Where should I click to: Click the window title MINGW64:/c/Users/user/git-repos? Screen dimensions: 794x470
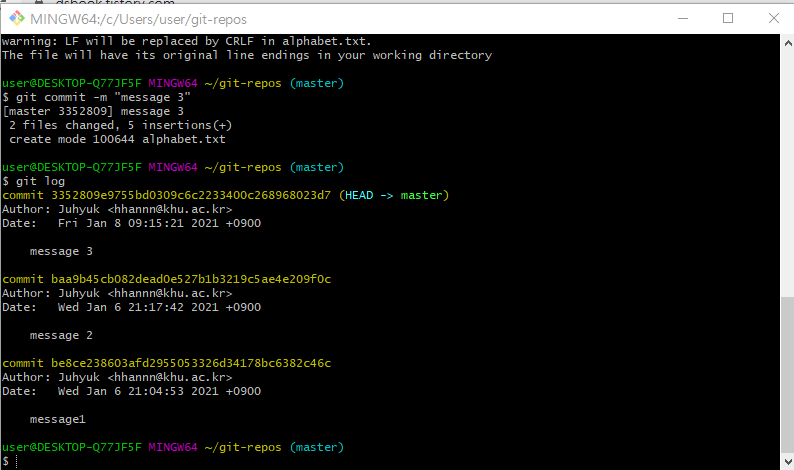click(138, 19)
